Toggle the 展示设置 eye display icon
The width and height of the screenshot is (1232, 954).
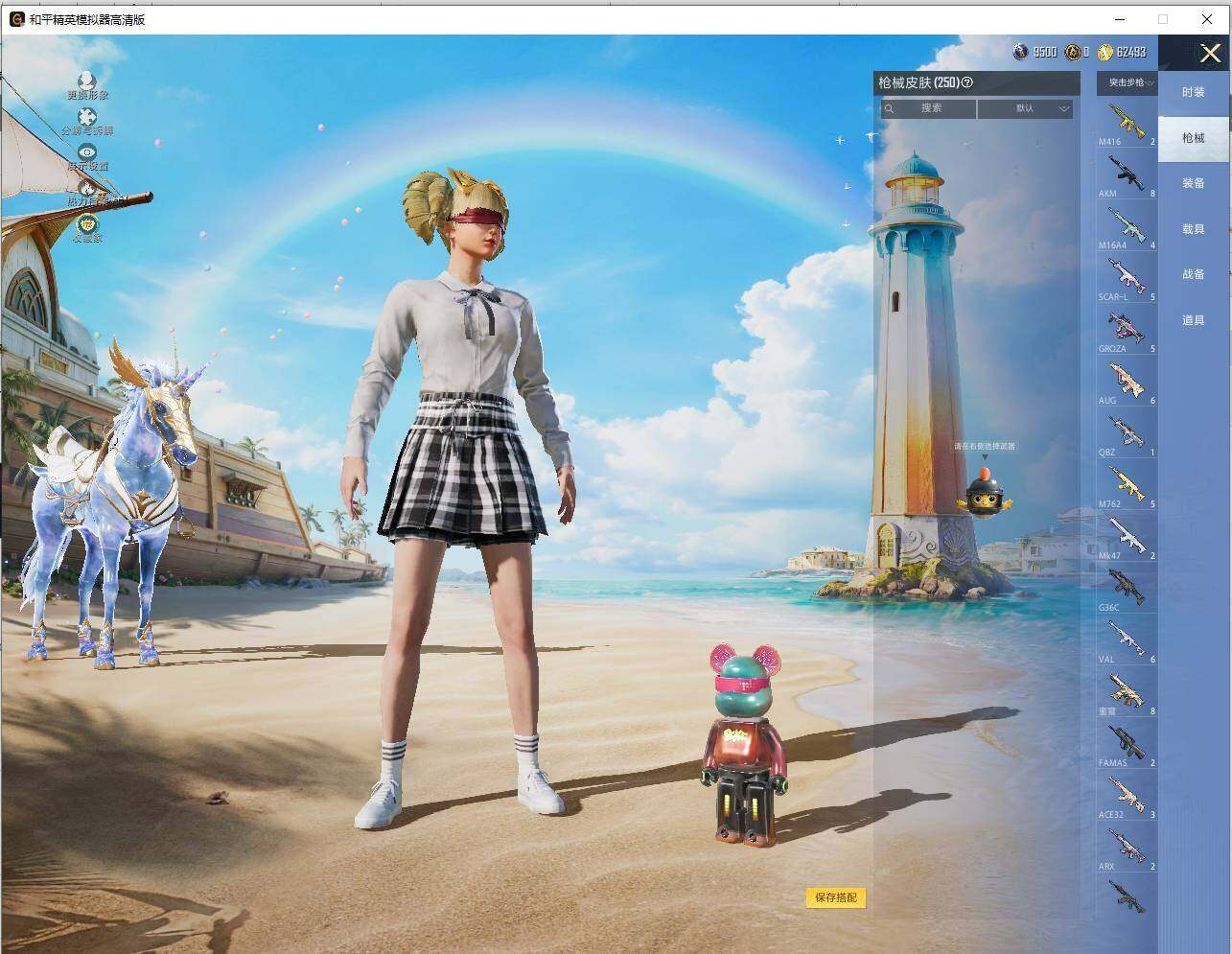point(87,152)
